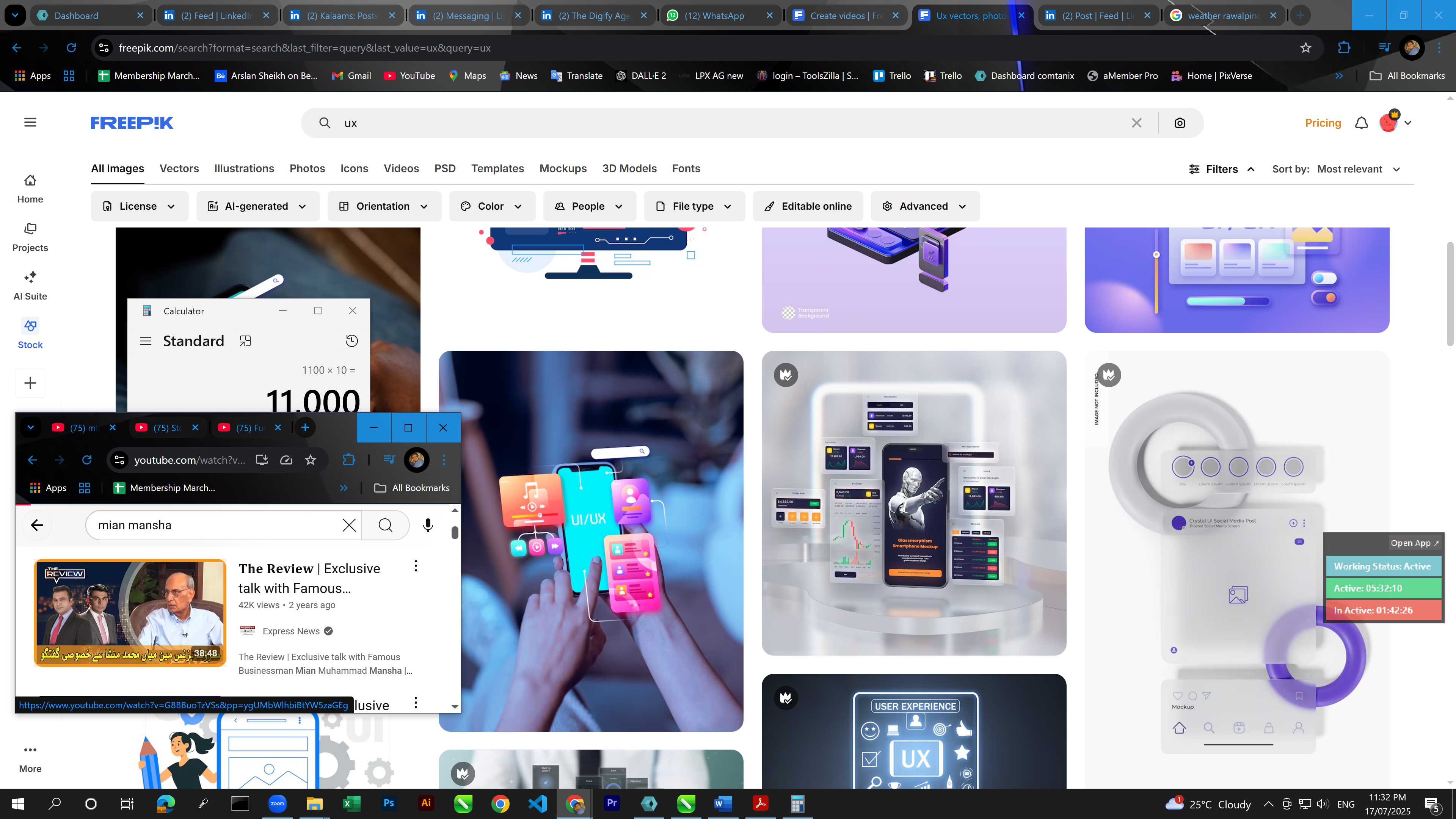1456x819 pixels.
Task: Open calculator history icon
Action: [x=351, y=341]
